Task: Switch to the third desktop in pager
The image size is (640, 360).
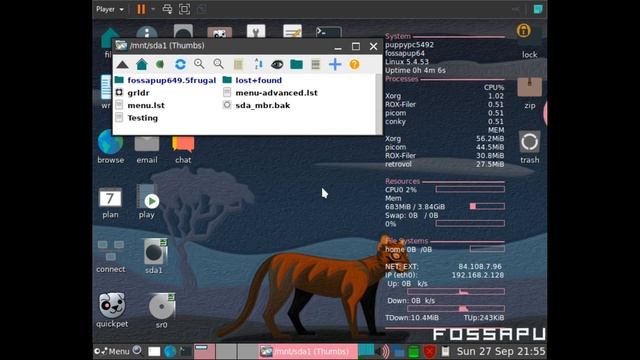Action: 247,351
